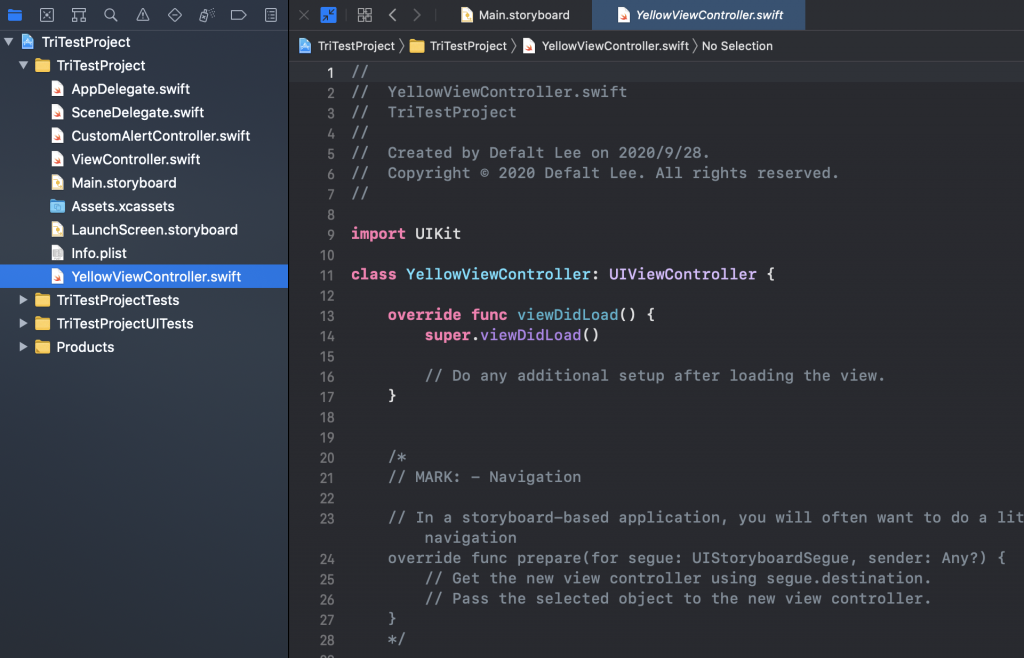Click the Info.plist file icon
The height and width of the screenshot is (658, 1024).
coord(57,253)
